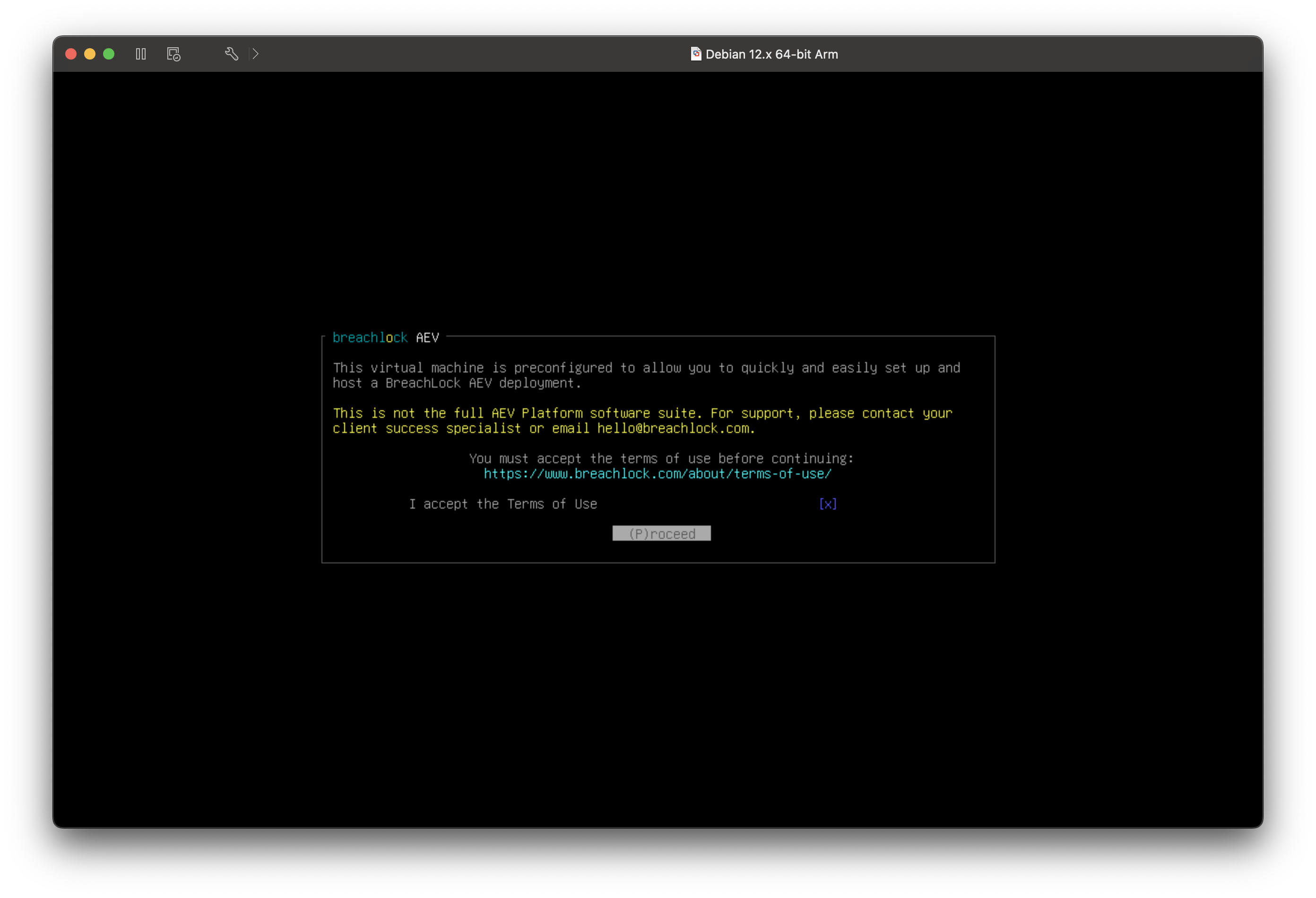Screen dimensions: 1316x898
Task: Pause the virtual machine
Action: pyautogui.click(x=141, y=54)
